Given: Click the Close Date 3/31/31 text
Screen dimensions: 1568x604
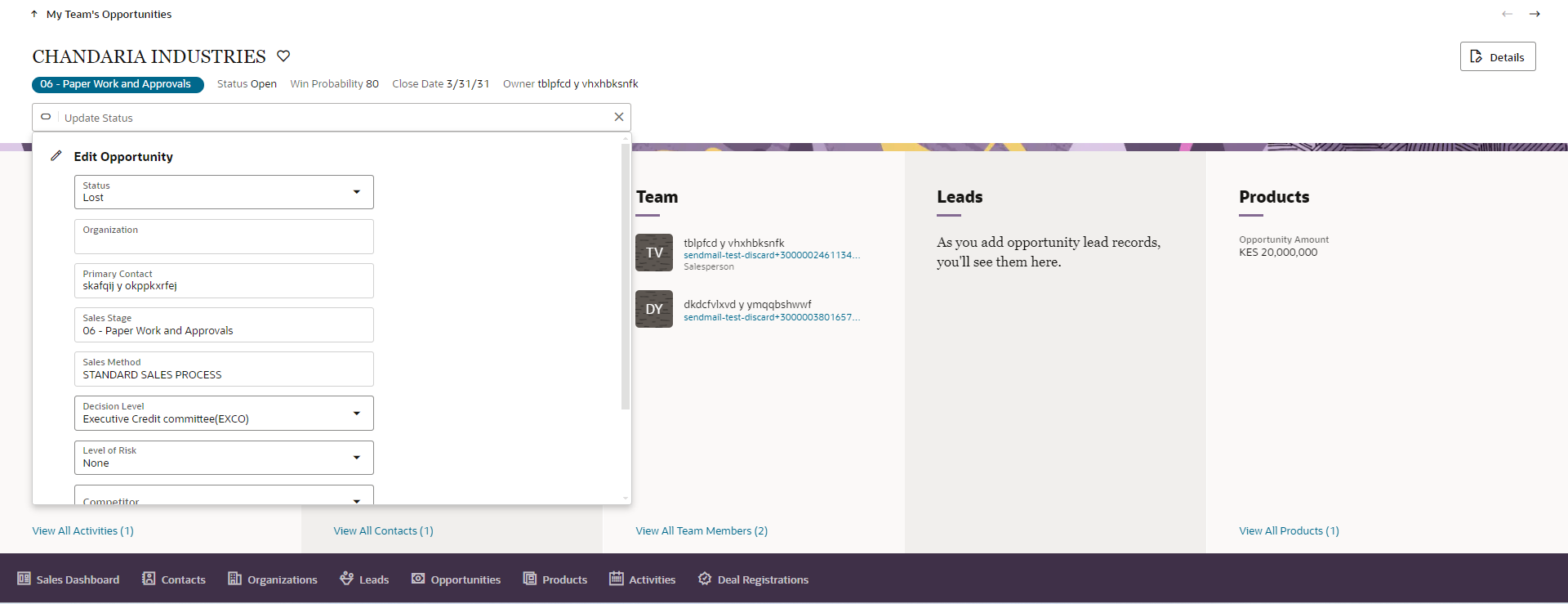Looking at the screenshot, I should pos(441,83).
